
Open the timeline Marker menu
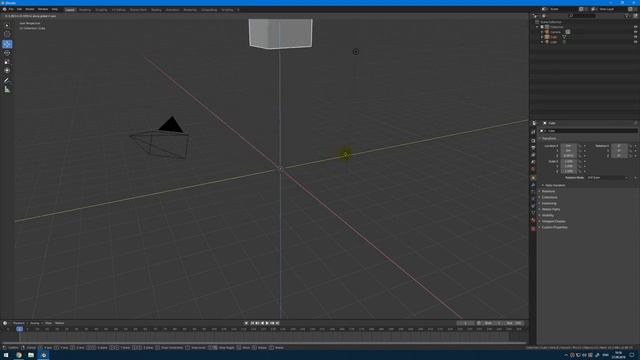pyautogui.click(x=60, y=323)
